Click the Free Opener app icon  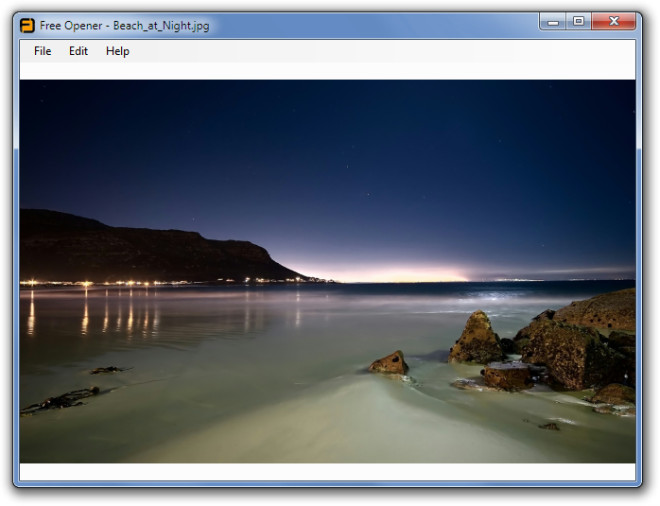coord(27,25)
